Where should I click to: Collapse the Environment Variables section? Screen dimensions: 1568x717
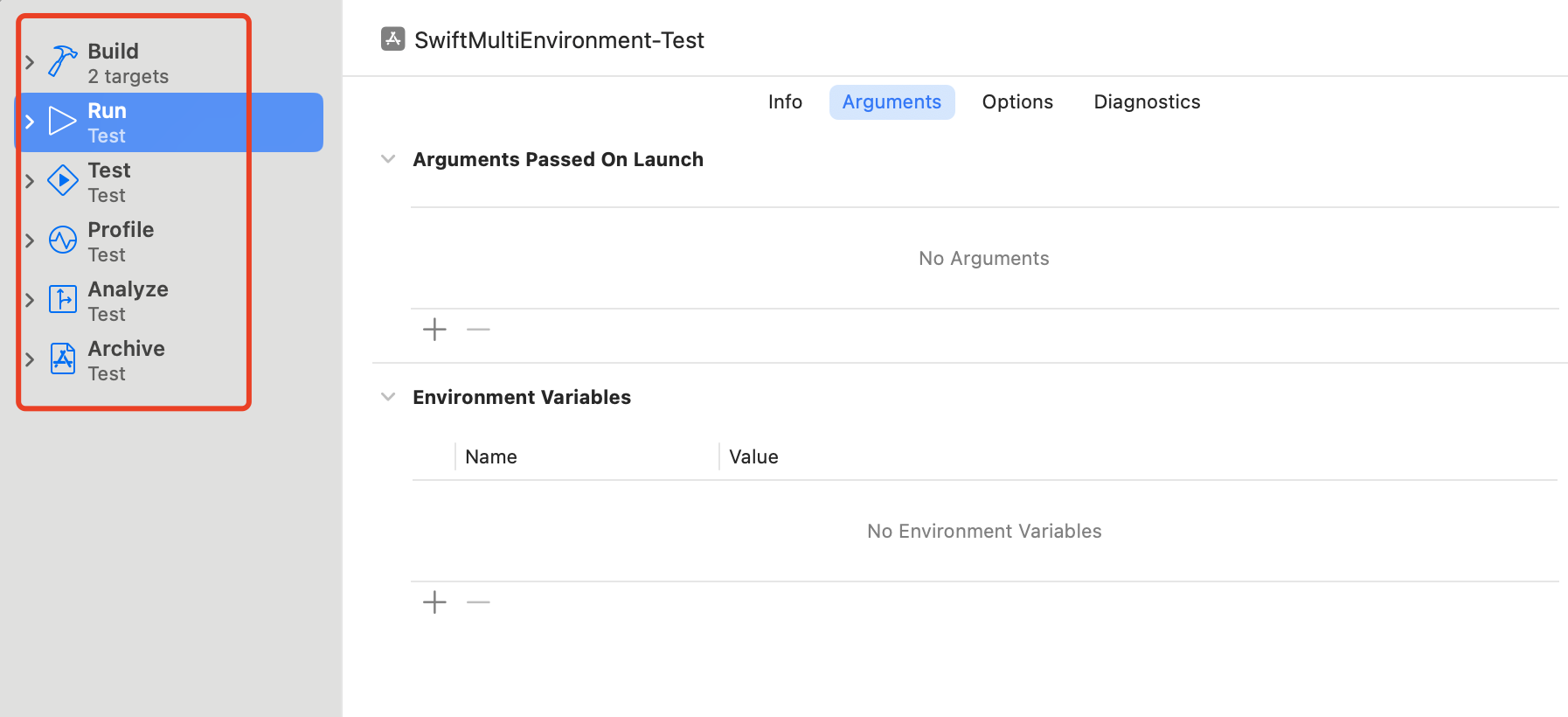(388, 397)
